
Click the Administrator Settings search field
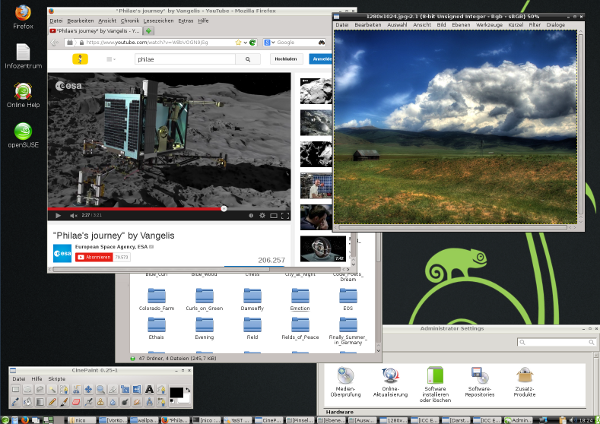(556, 342)
